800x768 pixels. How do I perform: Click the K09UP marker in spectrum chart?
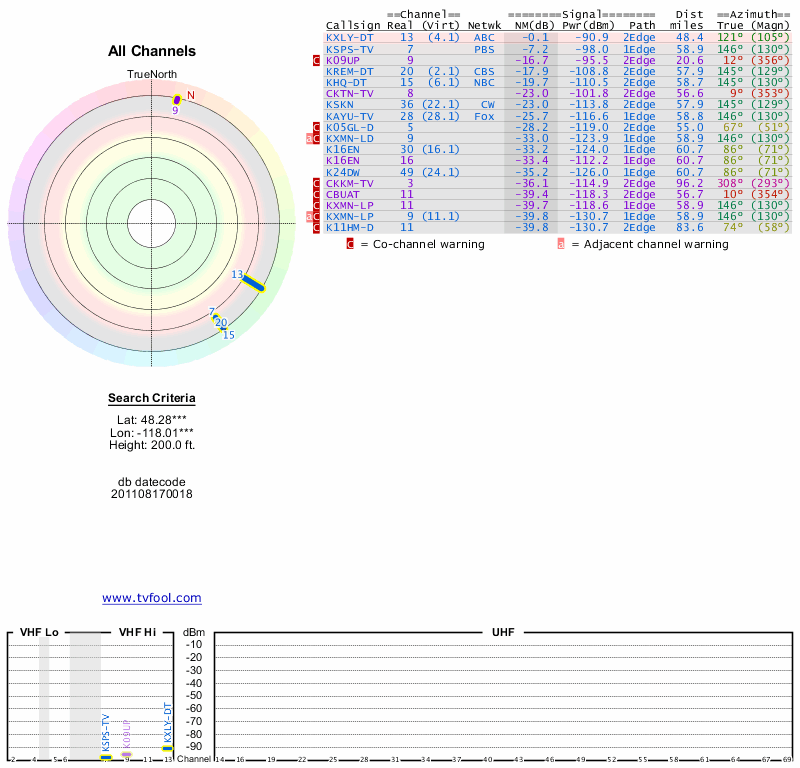(x=127, y=753)
